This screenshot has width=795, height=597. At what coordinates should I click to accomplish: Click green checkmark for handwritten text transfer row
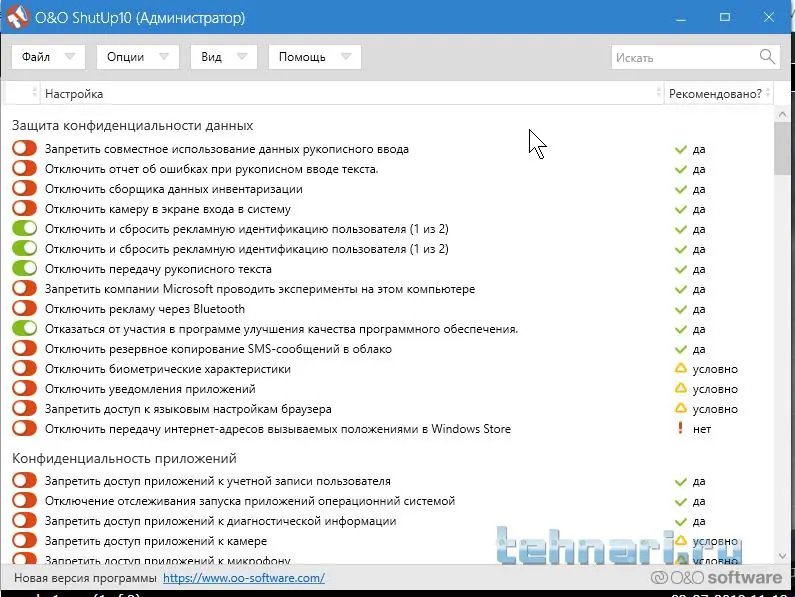[x=680, y=269]
